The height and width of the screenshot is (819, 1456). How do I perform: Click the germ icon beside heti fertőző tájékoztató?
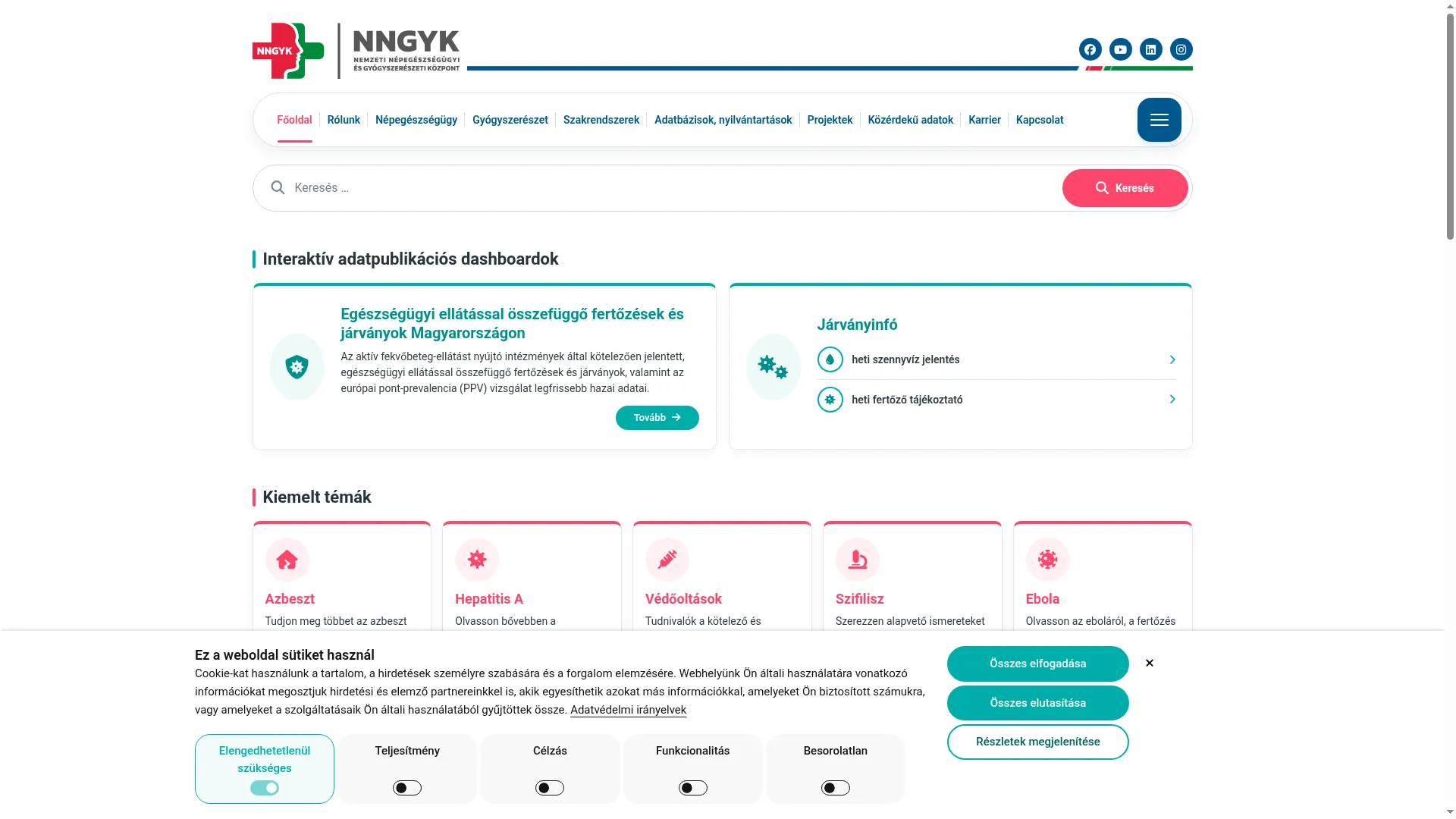(x=830, y=400)
